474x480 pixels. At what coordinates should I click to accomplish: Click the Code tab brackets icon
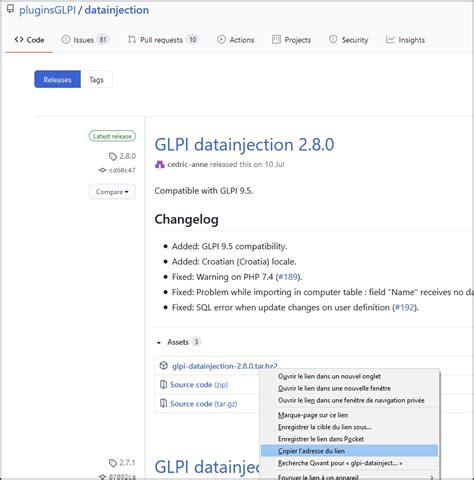[x=19, y=39]
